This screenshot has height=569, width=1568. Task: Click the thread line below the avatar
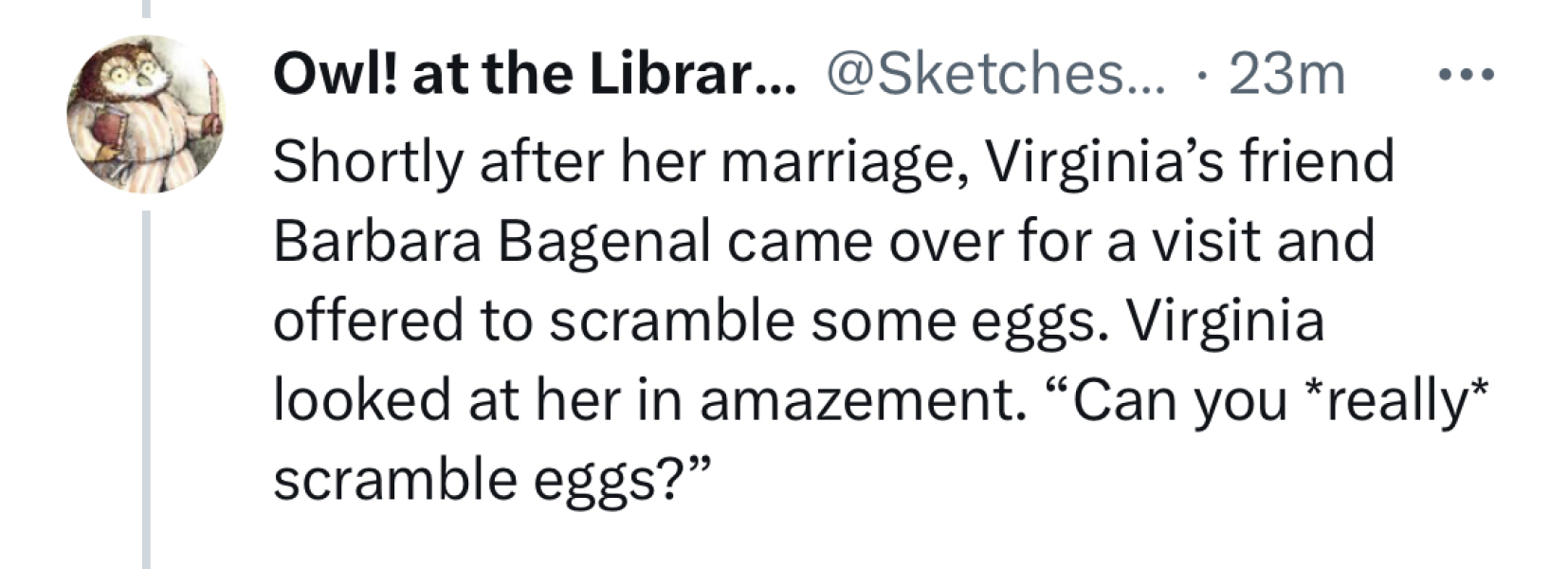coord(146,389)
